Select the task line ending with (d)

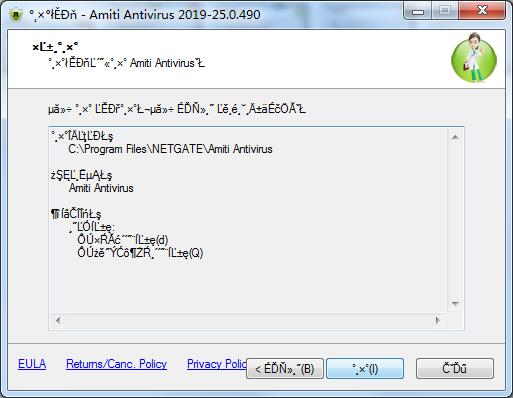coord(123,240)
